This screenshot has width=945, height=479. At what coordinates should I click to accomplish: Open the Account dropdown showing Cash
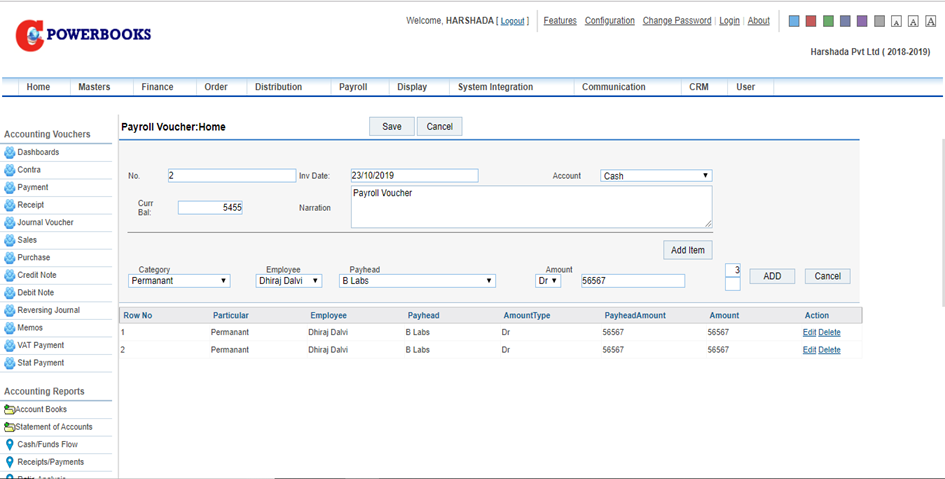[655, 176]
